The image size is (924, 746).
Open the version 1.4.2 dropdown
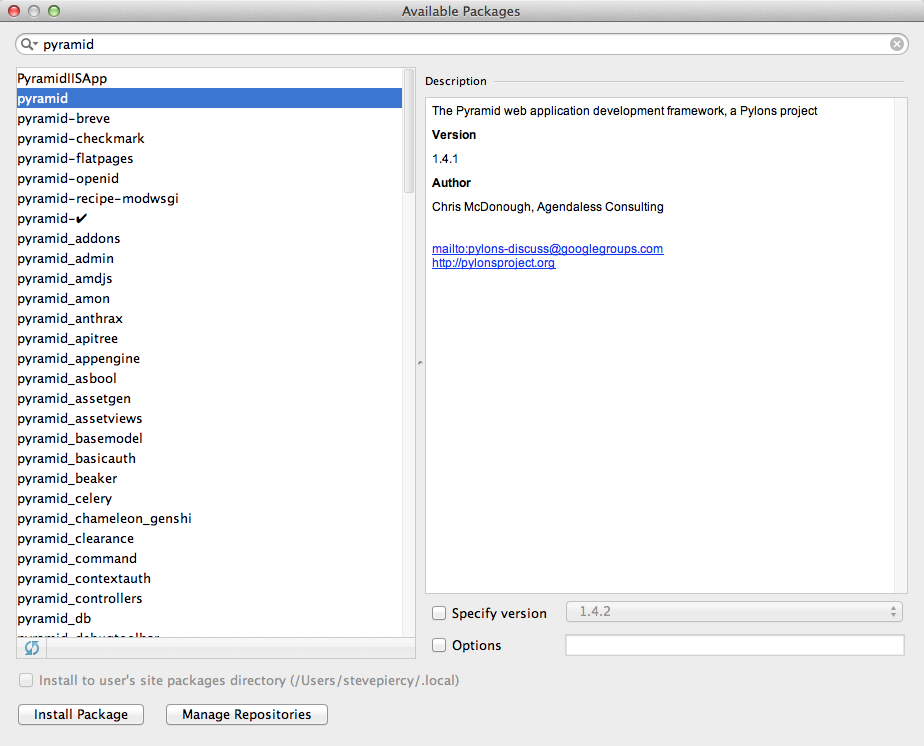click(x=734, y=612)
